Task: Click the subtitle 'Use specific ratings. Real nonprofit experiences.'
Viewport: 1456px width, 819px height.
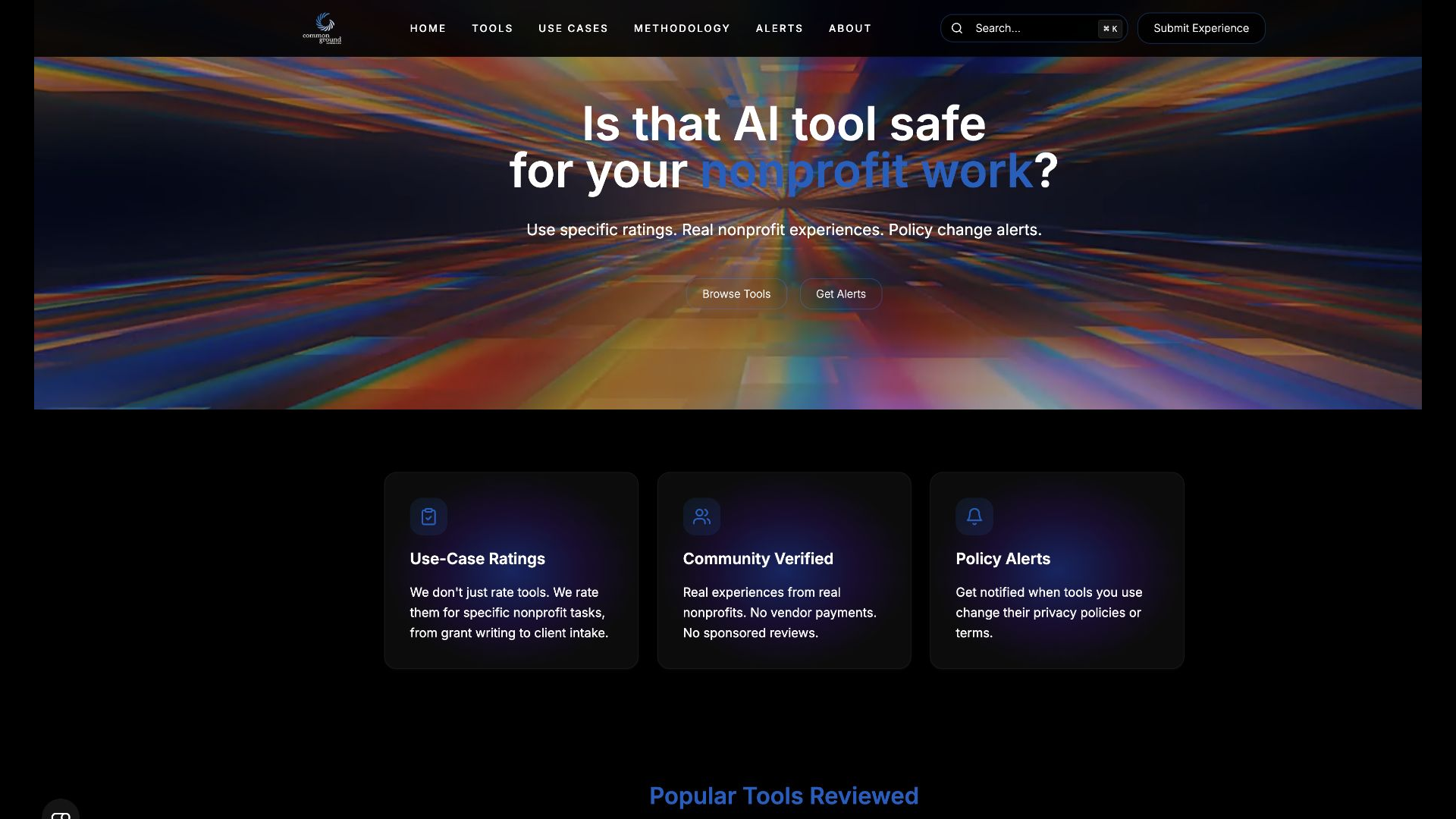Action: 705,230
